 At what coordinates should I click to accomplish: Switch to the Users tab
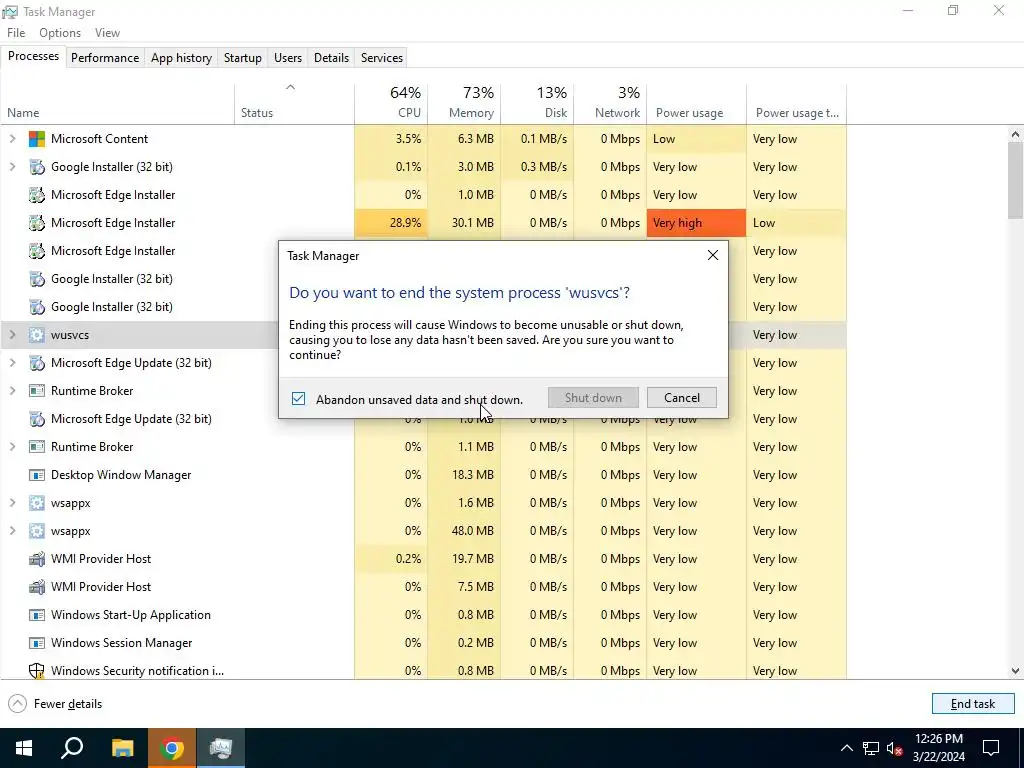click(x=288, y=57)
